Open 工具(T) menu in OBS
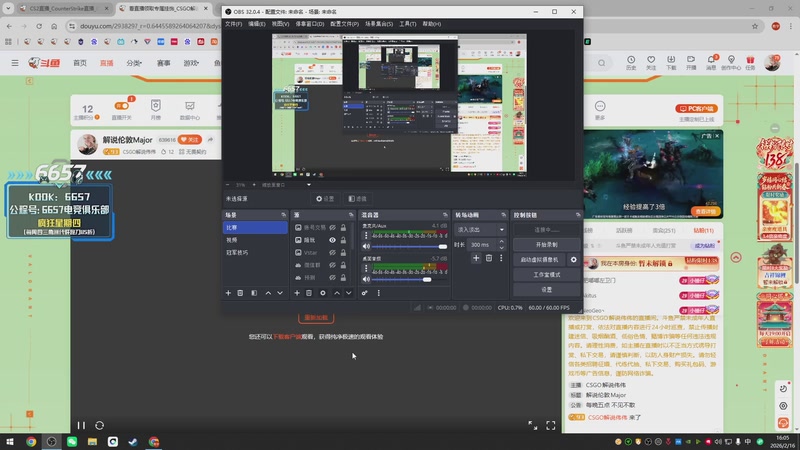Screen dimensions: 800x450 (408, 24)
